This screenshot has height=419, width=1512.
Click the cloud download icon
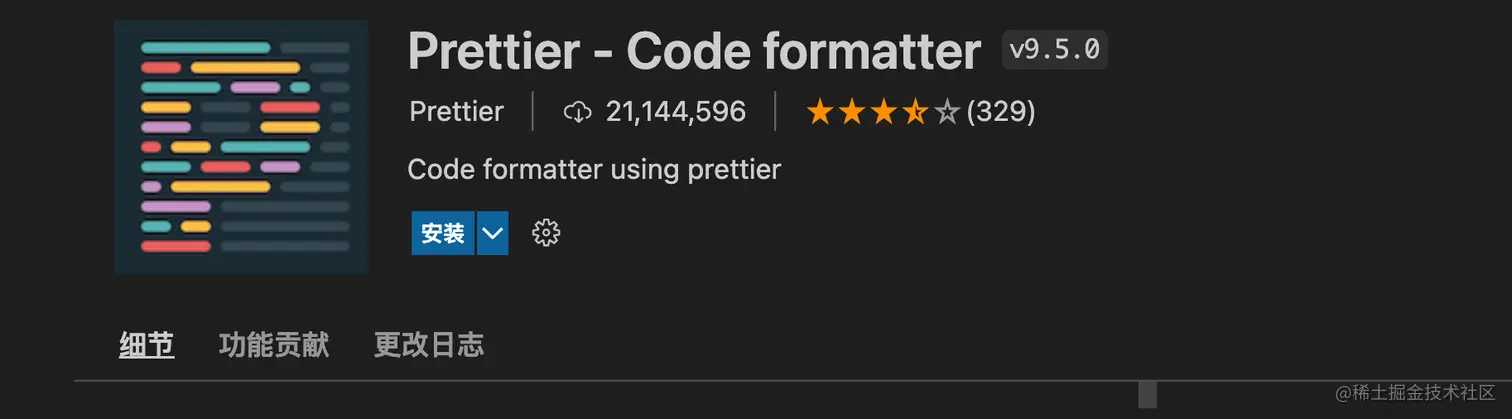[x=578, y=112]
